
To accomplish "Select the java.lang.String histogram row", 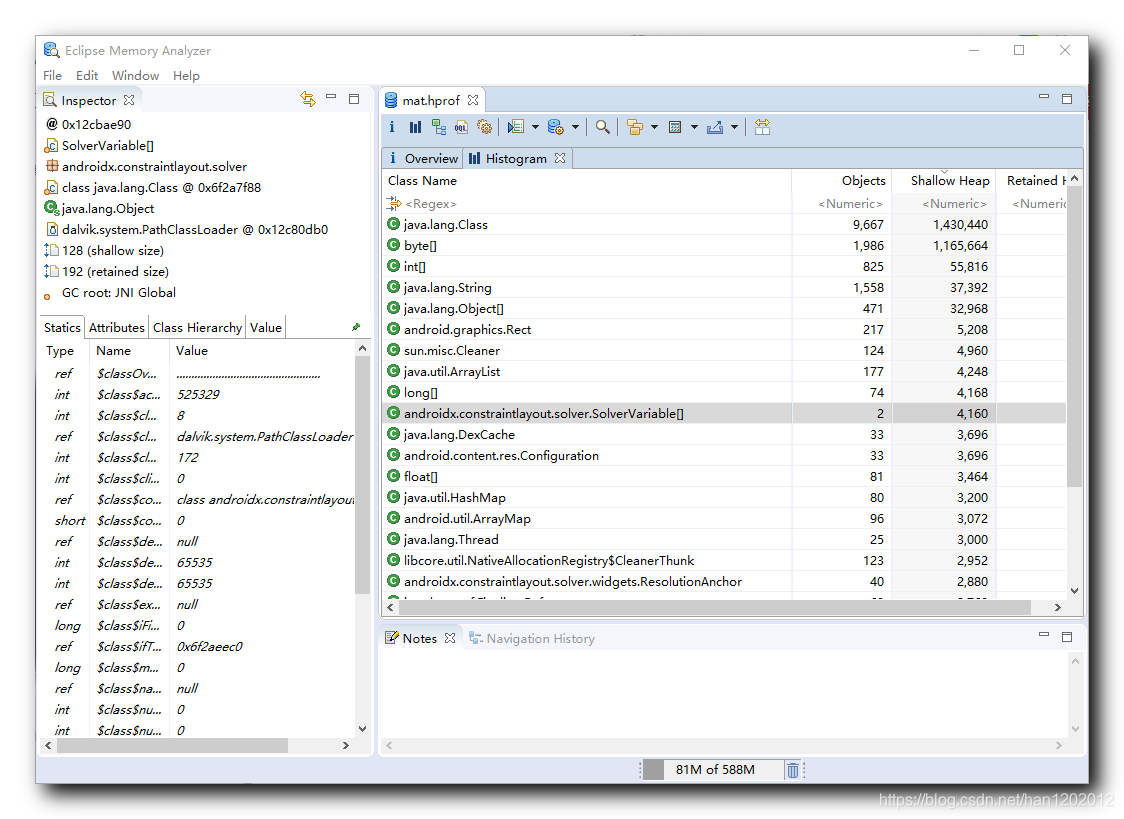I will [x=724, y=287].
